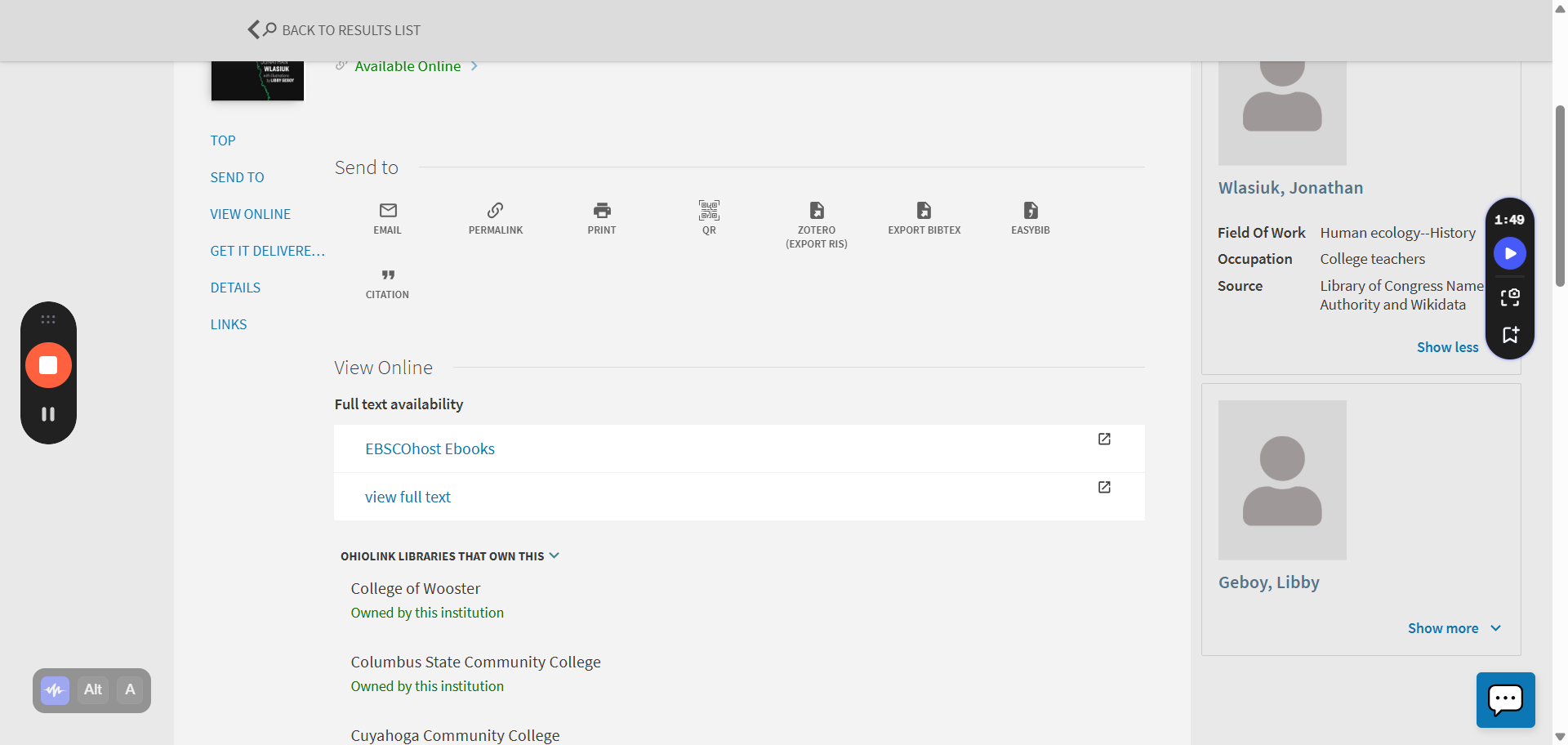Open the Email send option
1568x745 pixels.
387,216
